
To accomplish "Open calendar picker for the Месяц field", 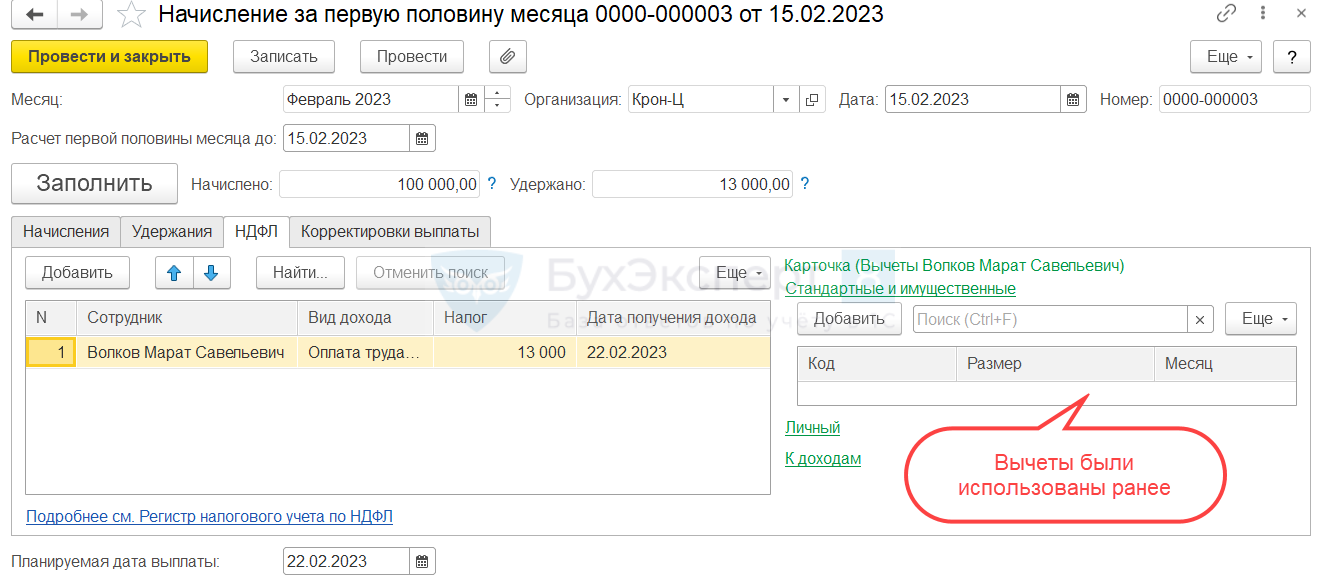I will tap(471, 99).
